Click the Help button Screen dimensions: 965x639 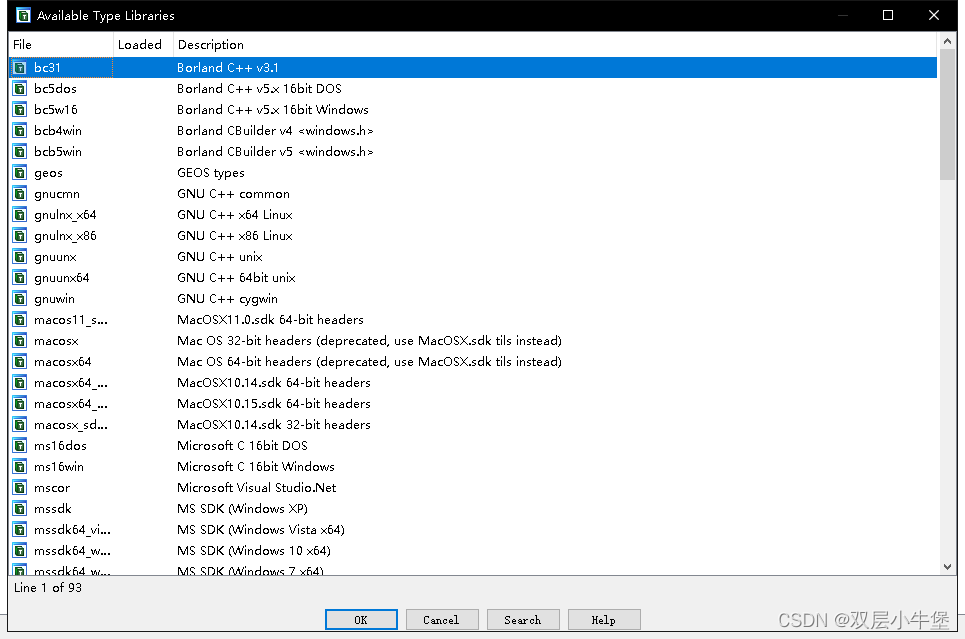pyautogui.click(x=604, y=619)
